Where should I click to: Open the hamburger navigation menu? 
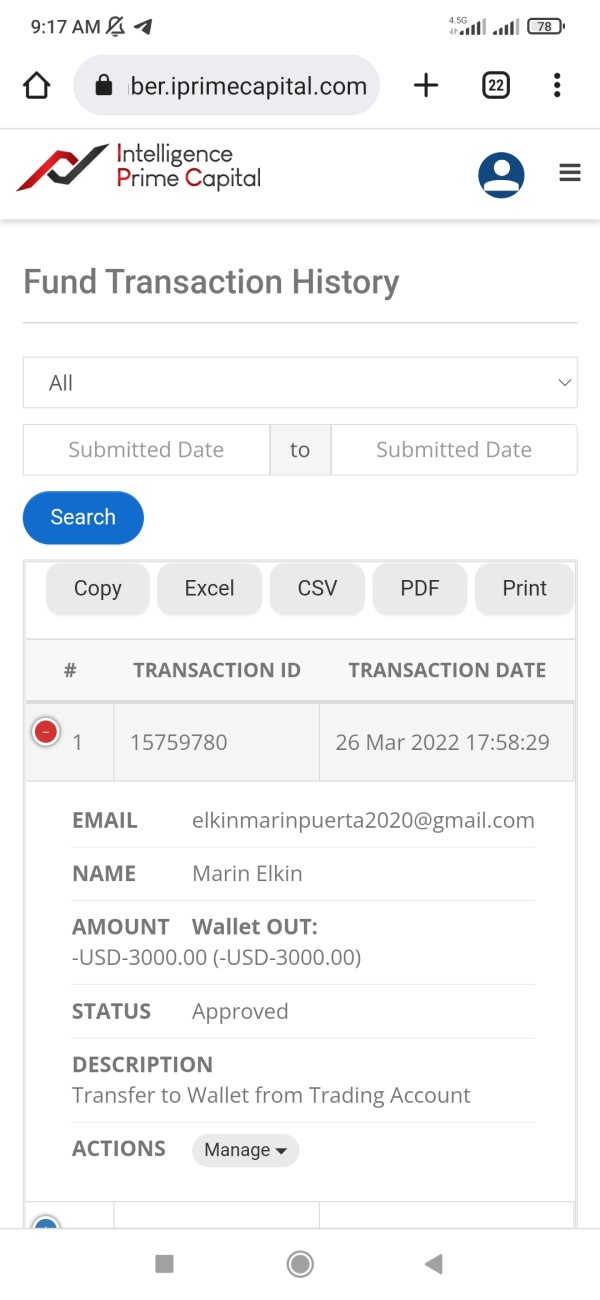tap(570, 174)
